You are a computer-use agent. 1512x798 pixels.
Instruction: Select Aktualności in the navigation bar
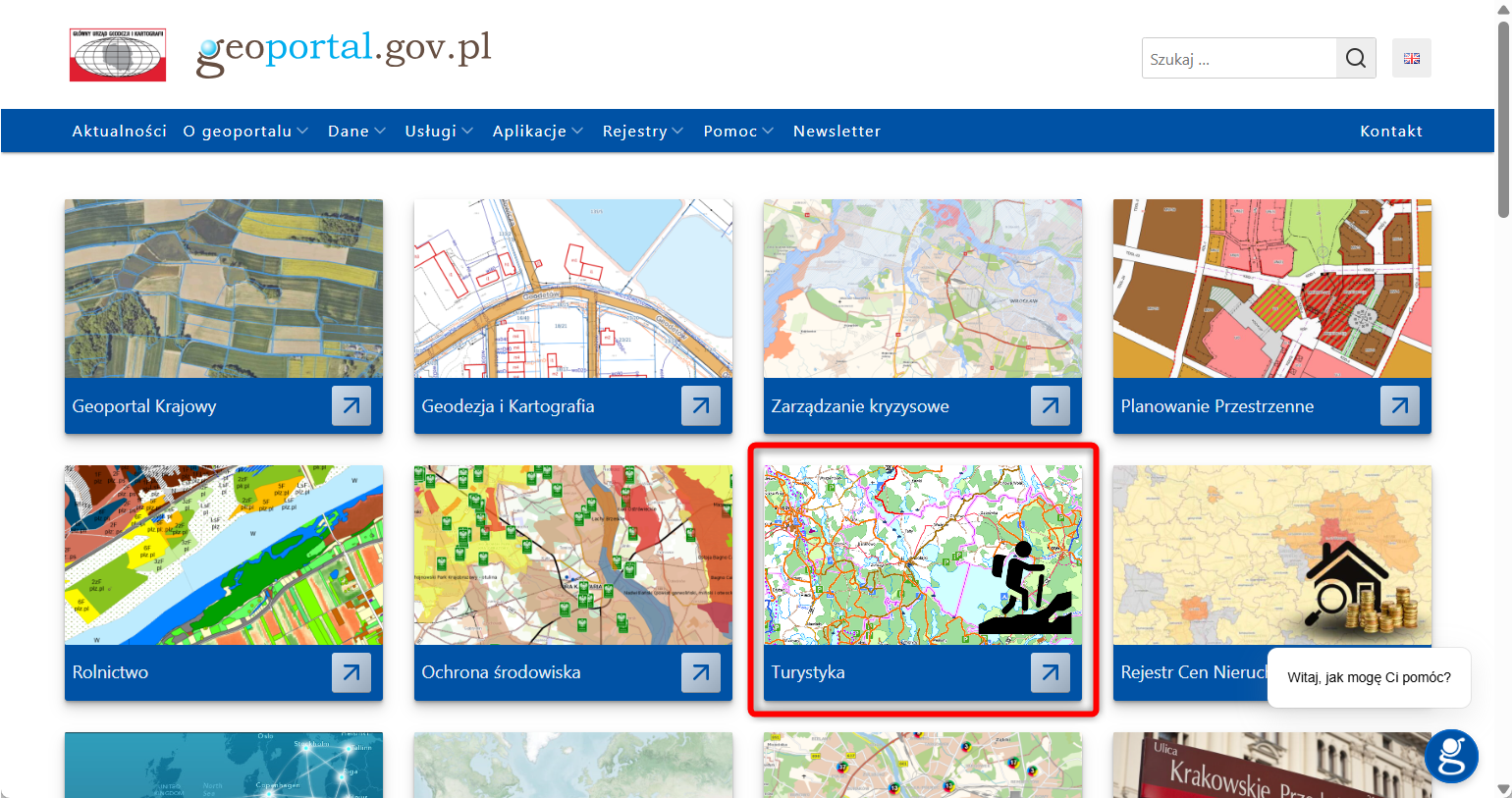119,131
